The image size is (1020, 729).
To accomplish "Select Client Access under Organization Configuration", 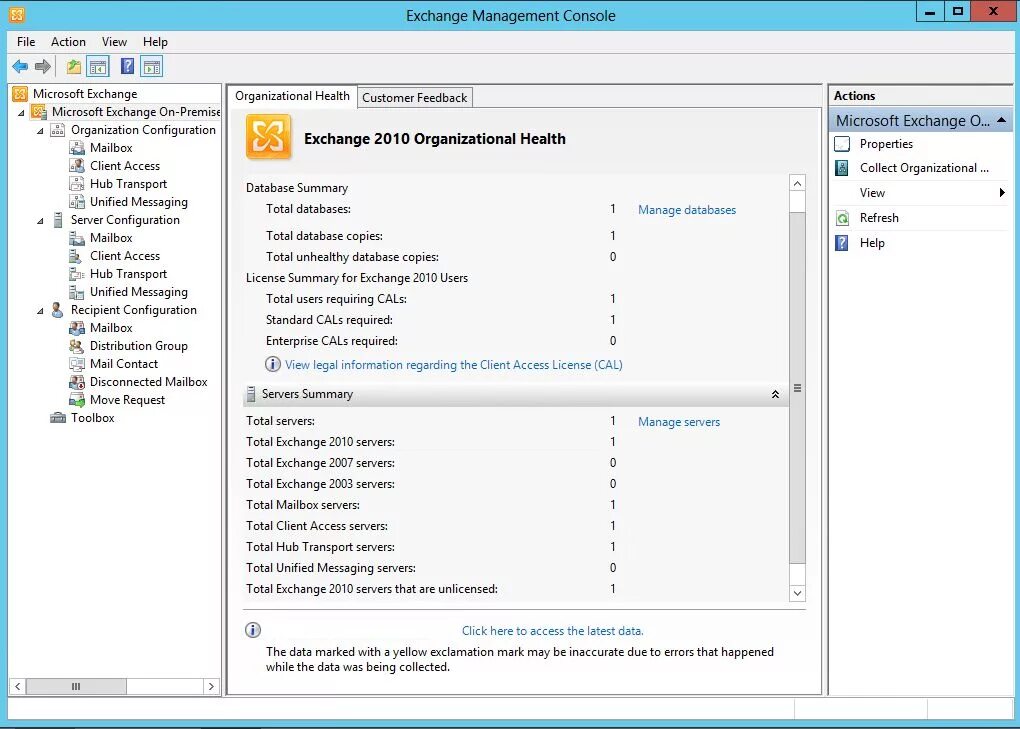I will pyautogui.click(x=125, y=166).
